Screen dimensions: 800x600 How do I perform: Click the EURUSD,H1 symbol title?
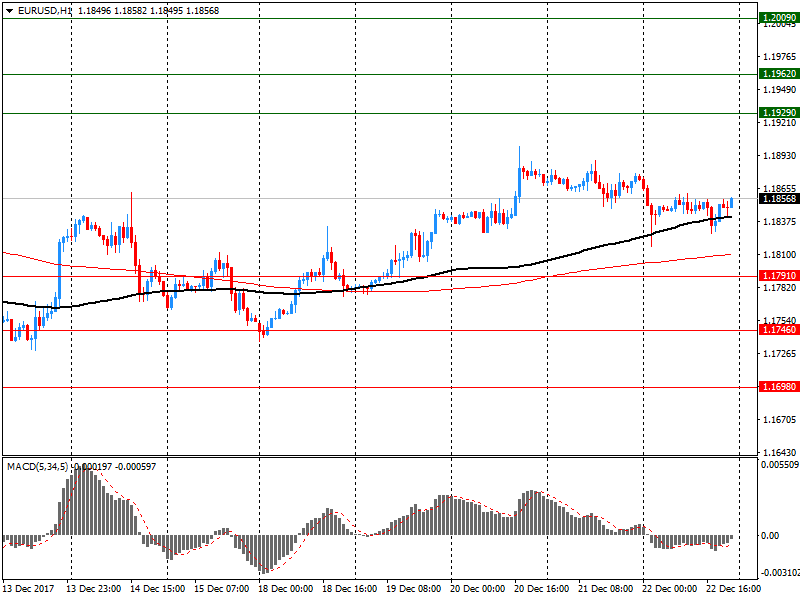tap(45, 10)
